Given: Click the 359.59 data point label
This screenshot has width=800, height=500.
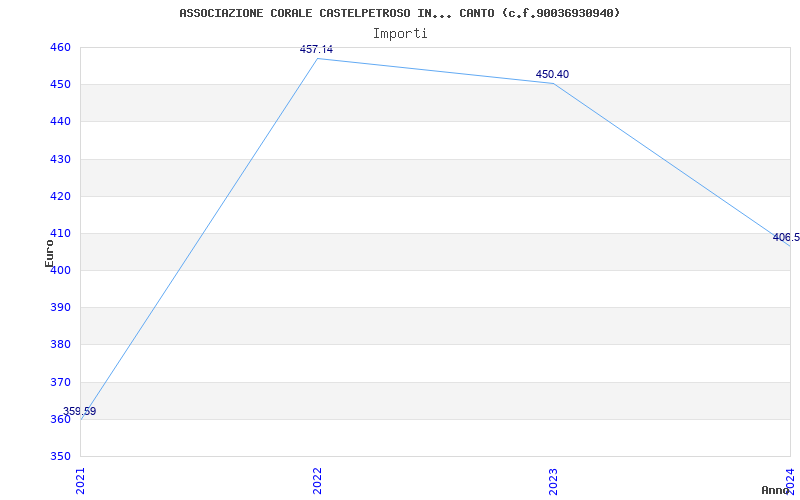Looking at the screenshot, I should coord(80,411).
